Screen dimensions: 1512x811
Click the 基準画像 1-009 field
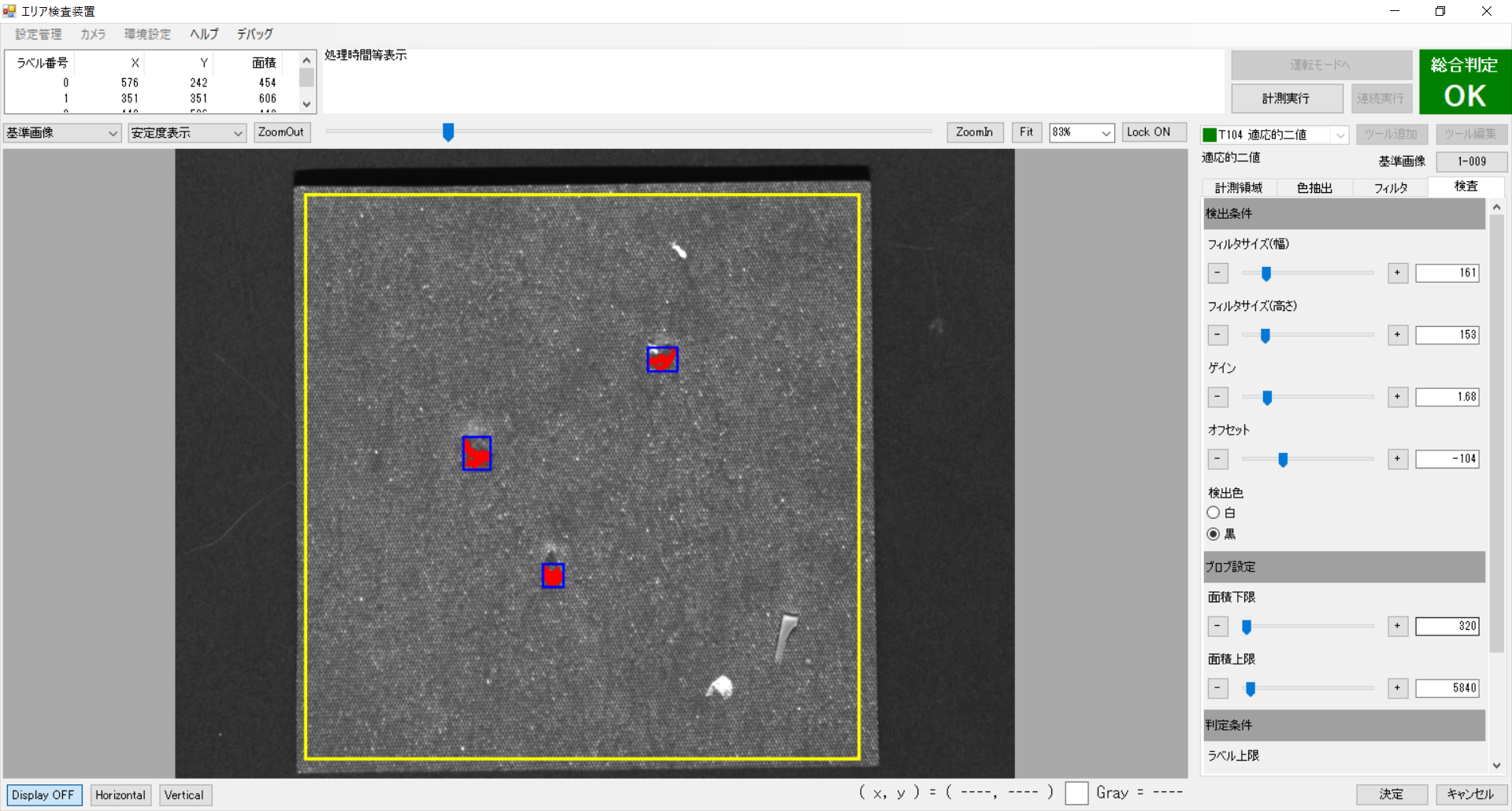click(1471, 161)
